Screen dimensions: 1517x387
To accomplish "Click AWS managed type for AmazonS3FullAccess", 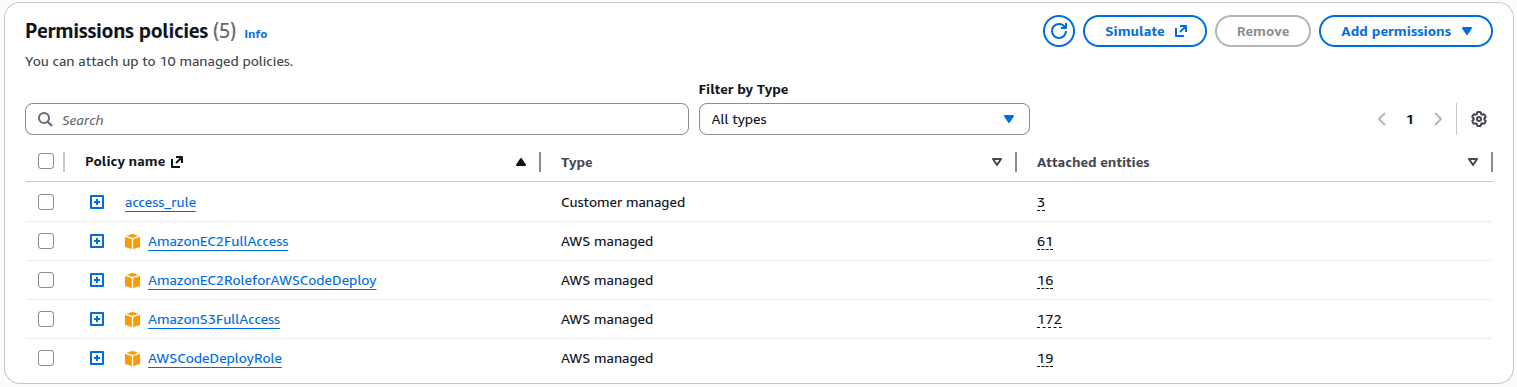I will coord(607,320).
